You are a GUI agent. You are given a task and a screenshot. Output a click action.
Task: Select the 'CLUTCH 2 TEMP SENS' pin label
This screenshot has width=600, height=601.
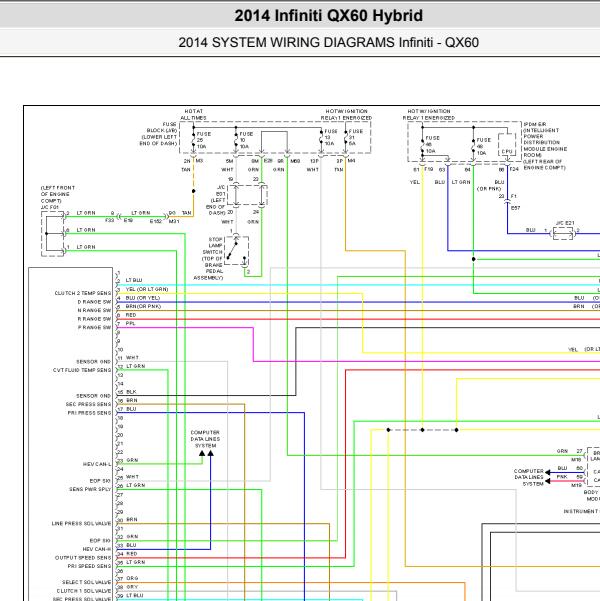83,293
